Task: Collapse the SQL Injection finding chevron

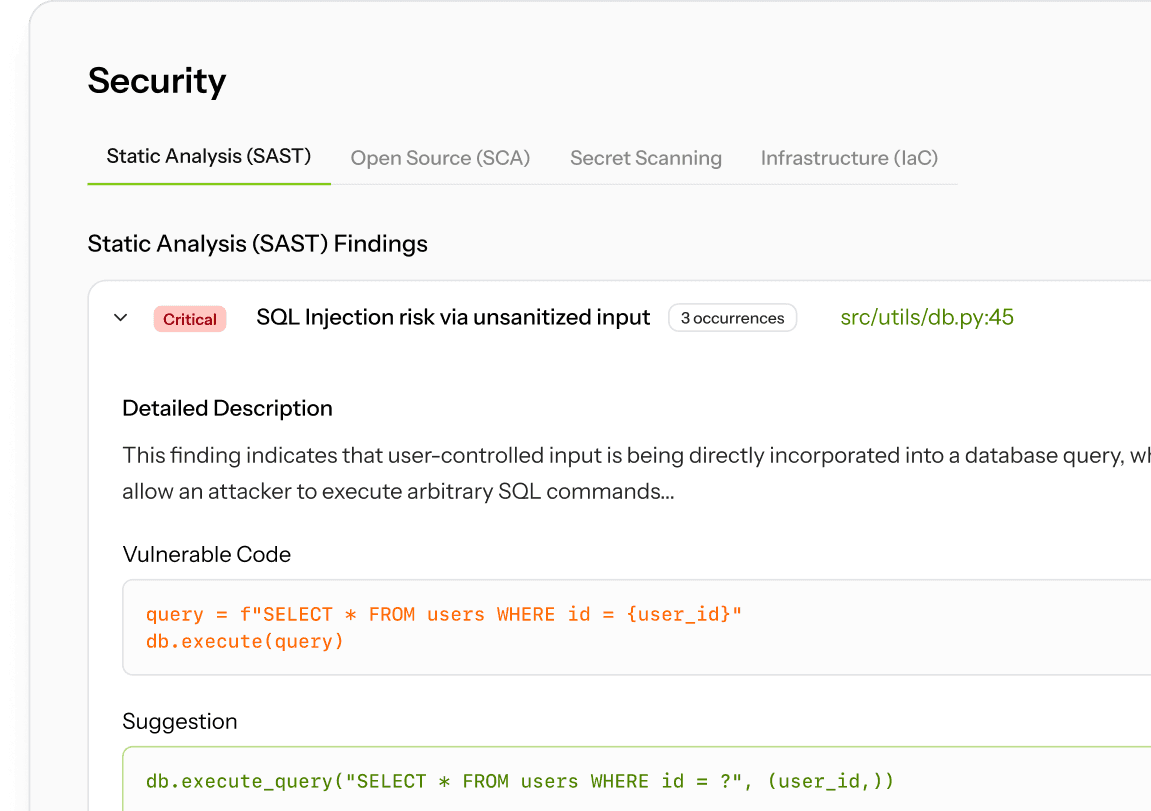Action: click(121, 318)
